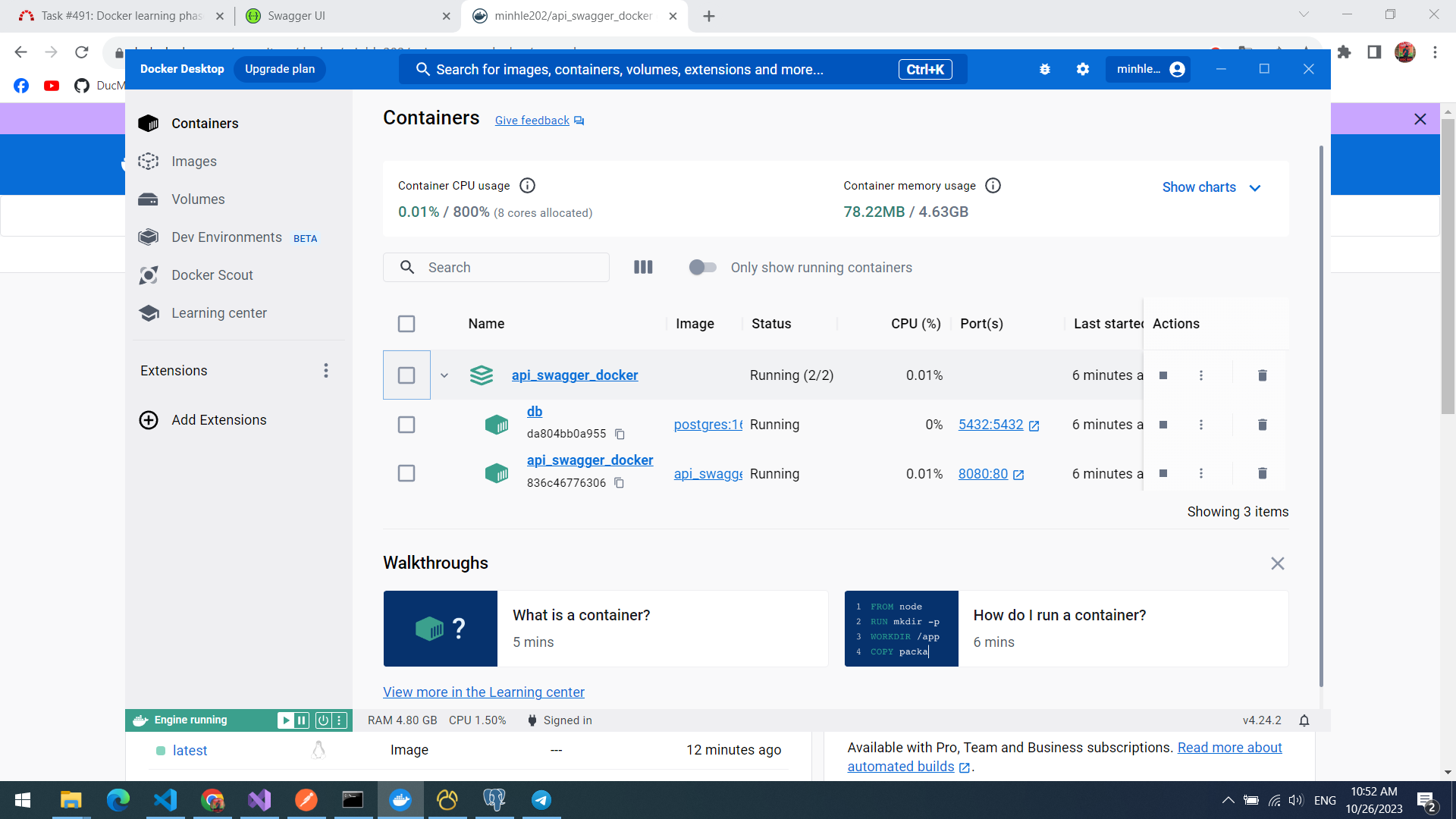Pause the Docker engine
Viewport: 1456px width, 819px height.
pos(302,720)
